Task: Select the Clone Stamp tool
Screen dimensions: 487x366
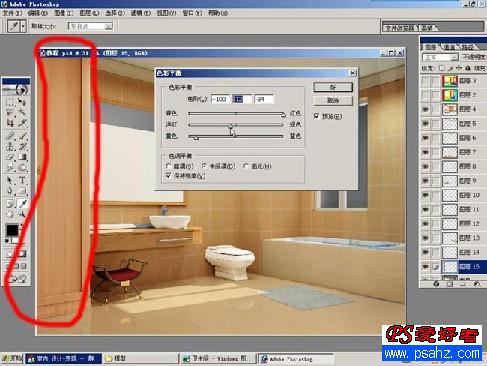Action: tap(10, 146)
